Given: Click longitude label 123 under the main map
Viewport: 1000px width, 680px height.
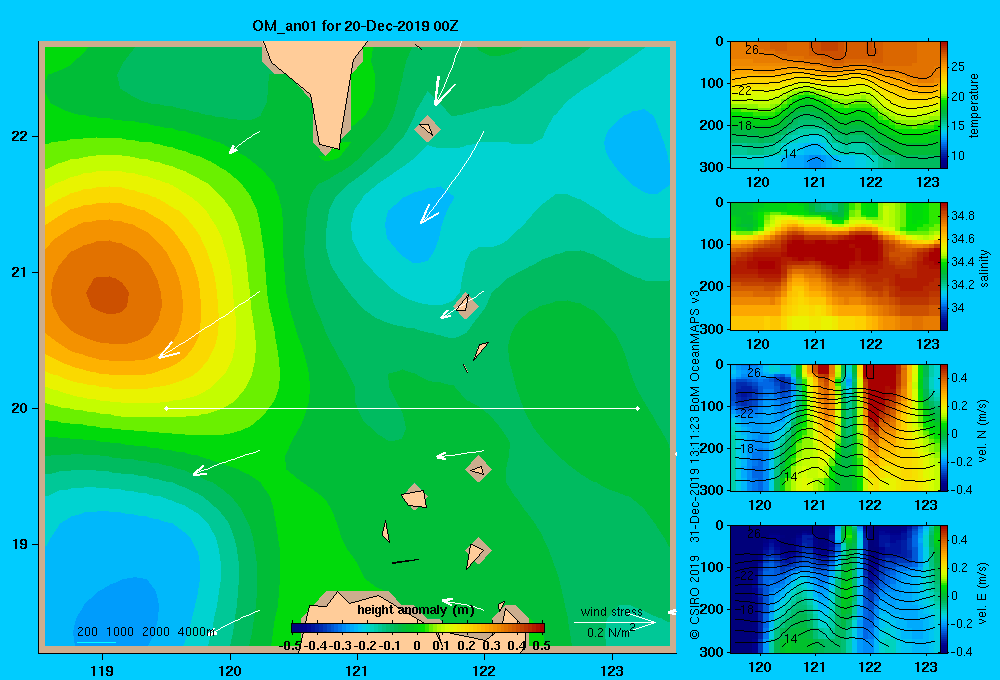Looking at the screenshot, I should (x=612, y=670).
